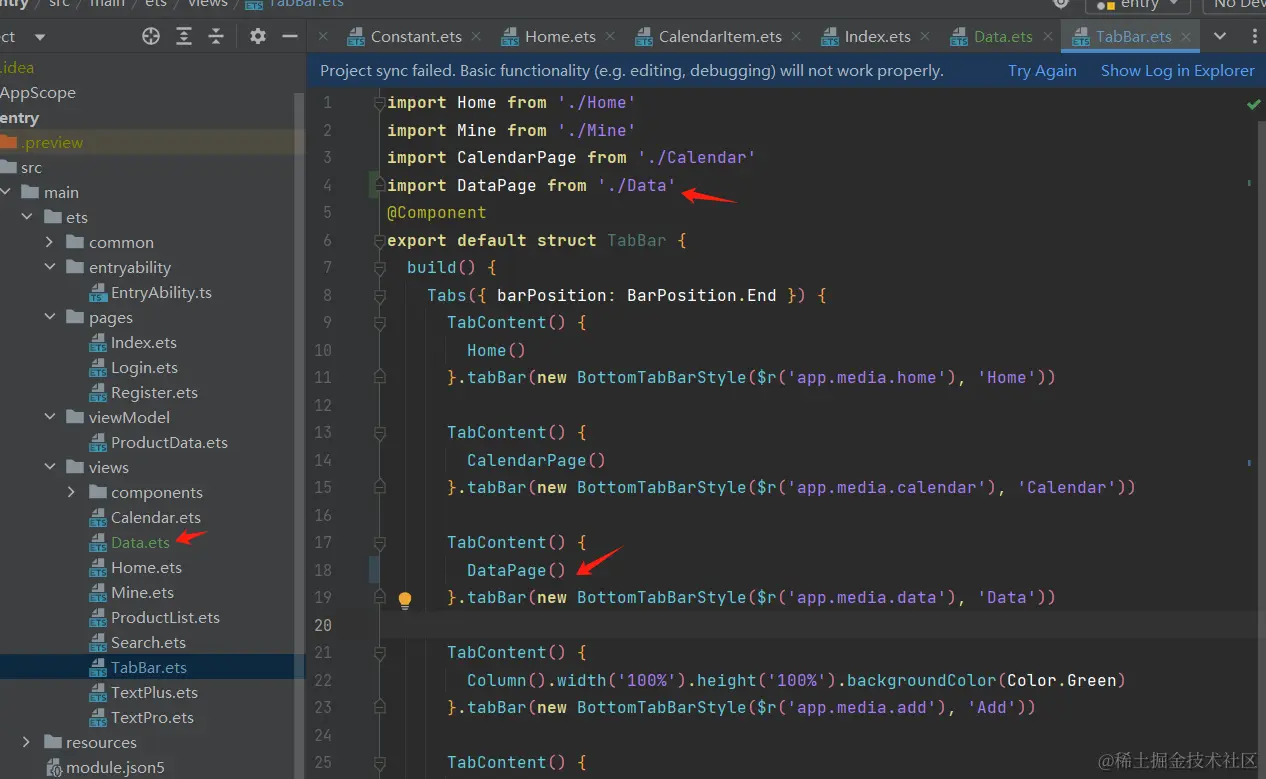
Task: Click the Try Again link
Action: 1042,71
